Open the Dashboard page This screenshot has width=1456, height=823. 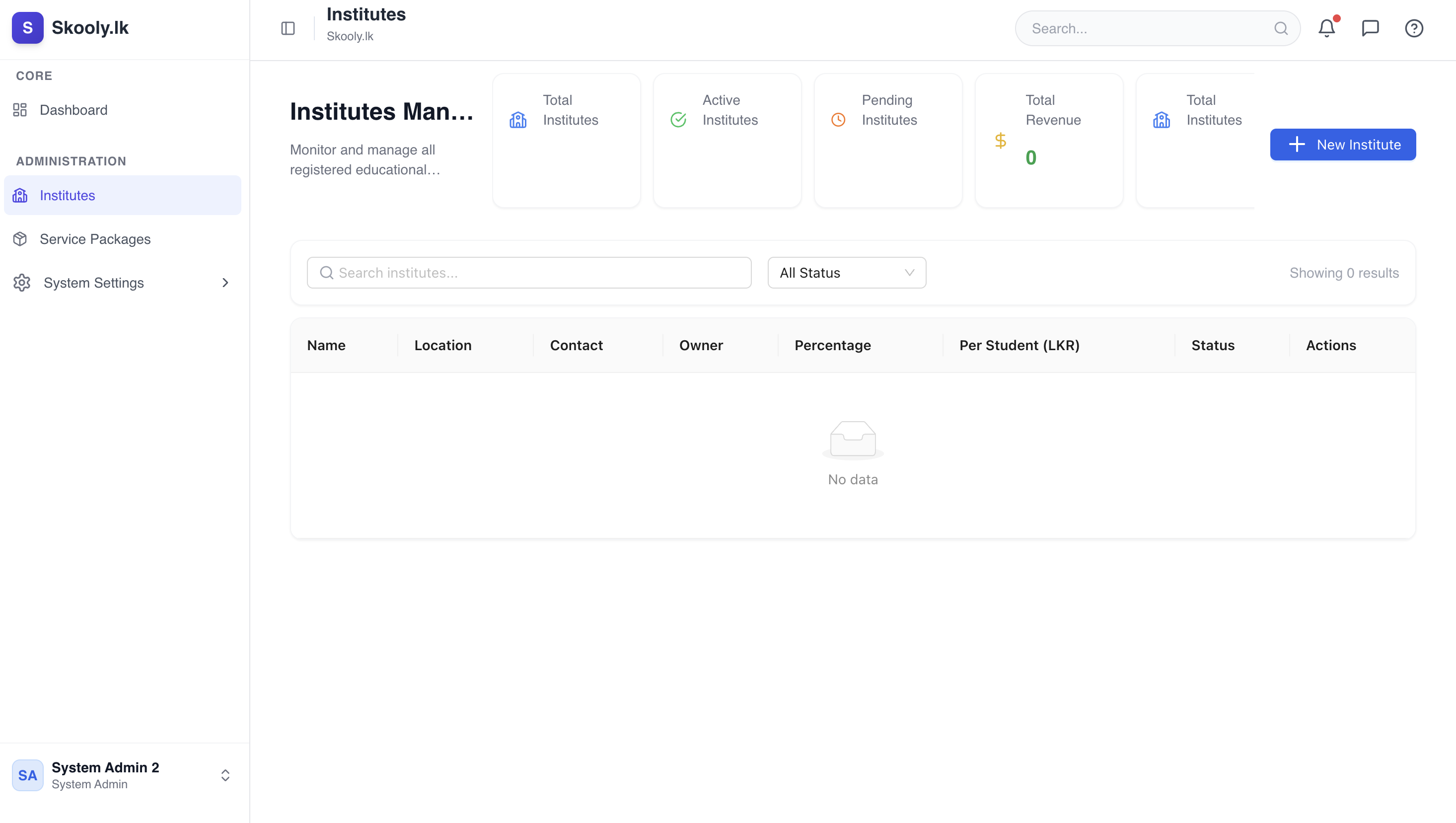point(73,110)
